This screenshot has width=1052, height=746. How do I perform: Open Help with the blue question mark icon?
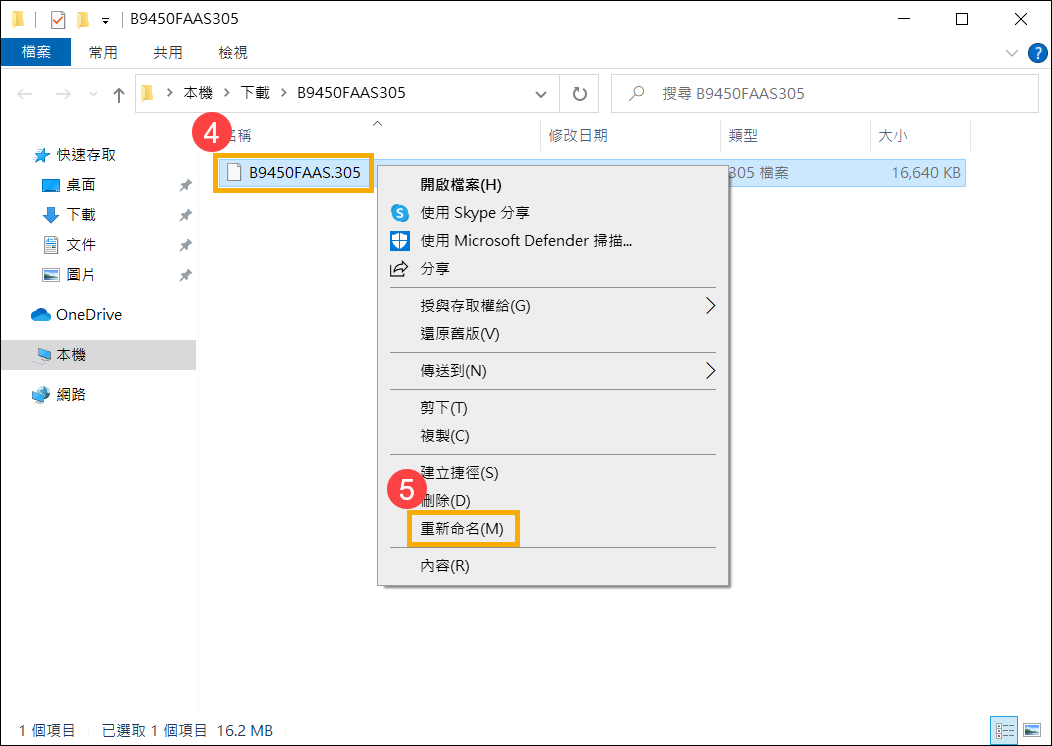1037,53
